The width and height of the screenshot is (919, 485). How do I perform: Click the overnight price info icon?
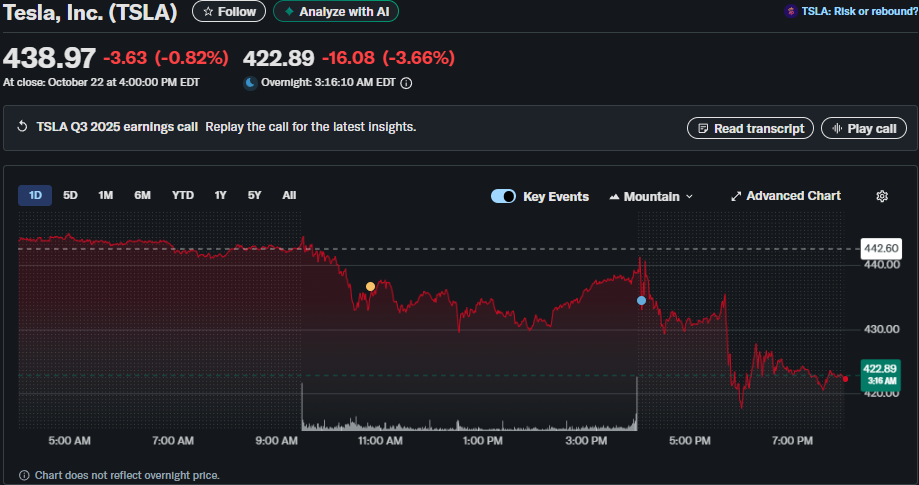[407, 84]
